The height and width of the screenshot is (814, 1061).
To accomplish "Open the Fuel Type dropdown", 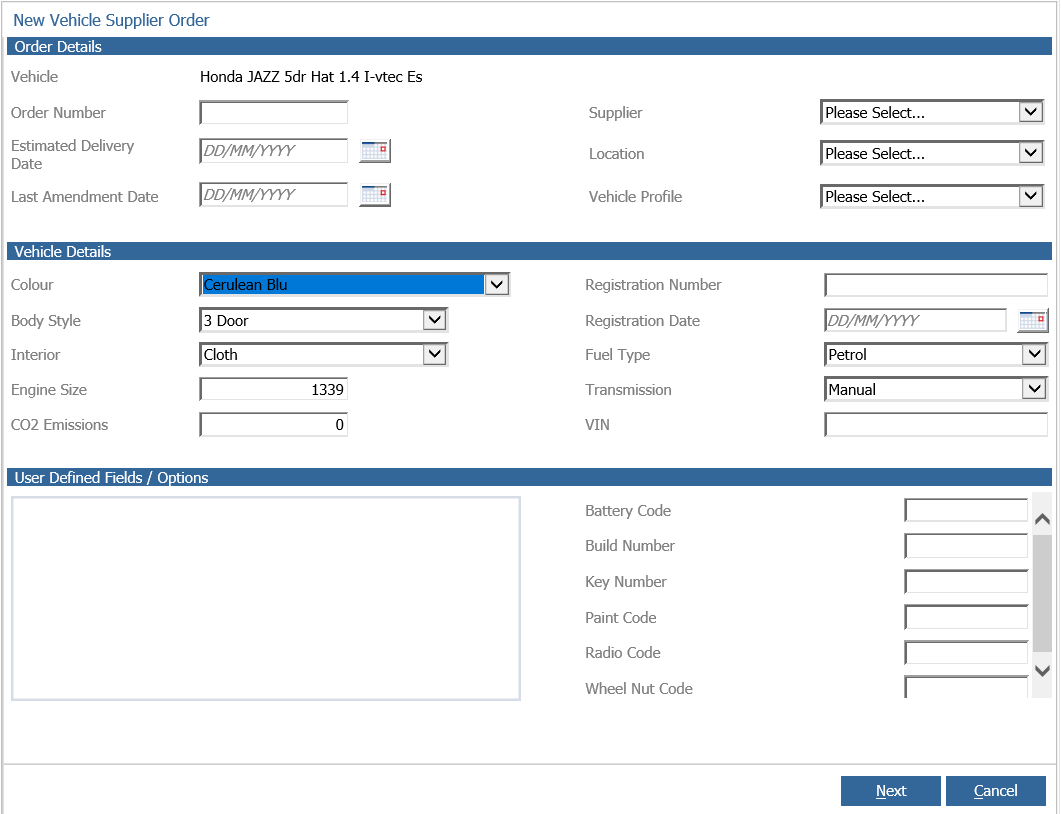I will tap(936, 355).
